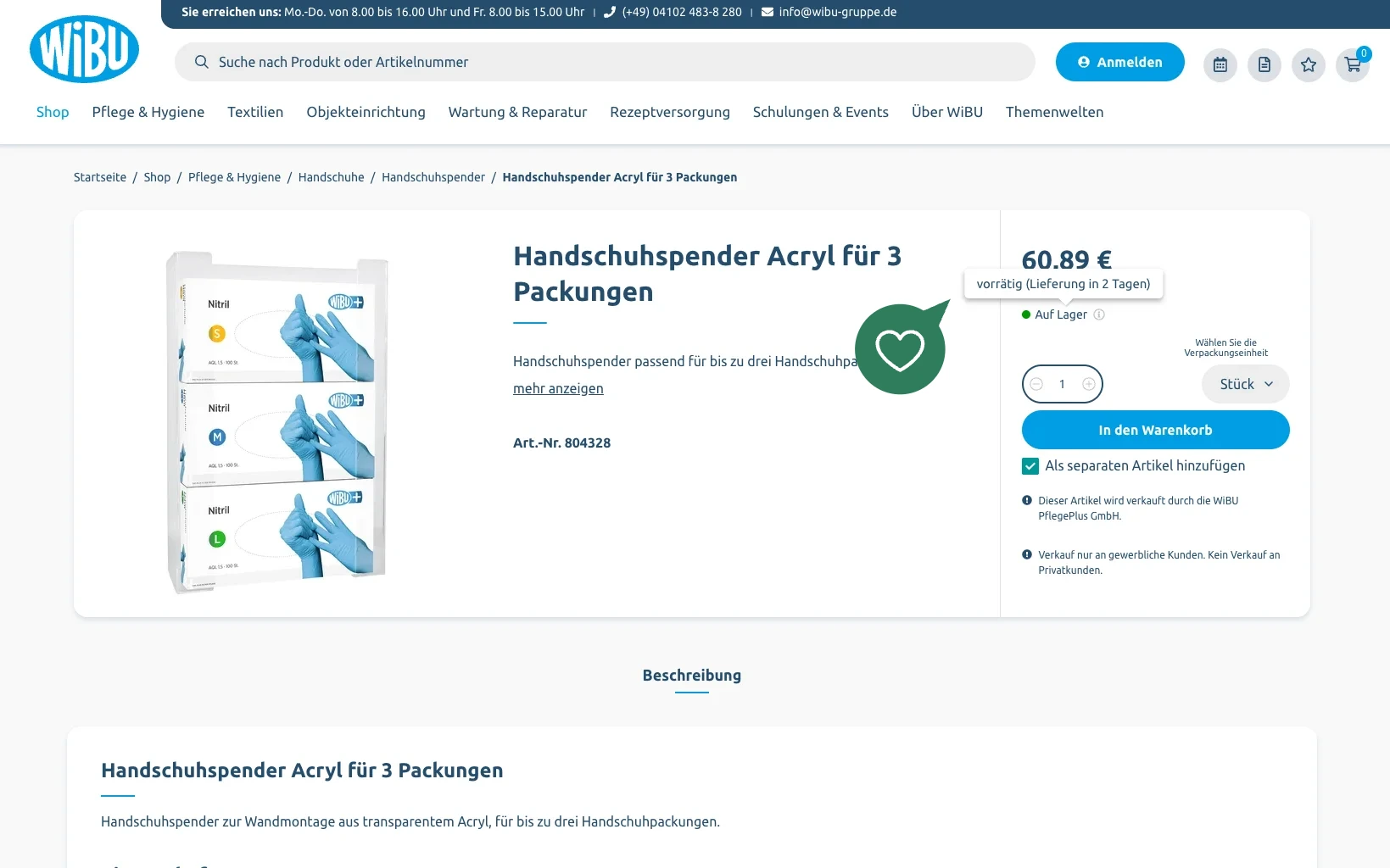This screenshot has width=1390, height=868.
Task: Click the Anmelden button
Action: [1120, 62]
